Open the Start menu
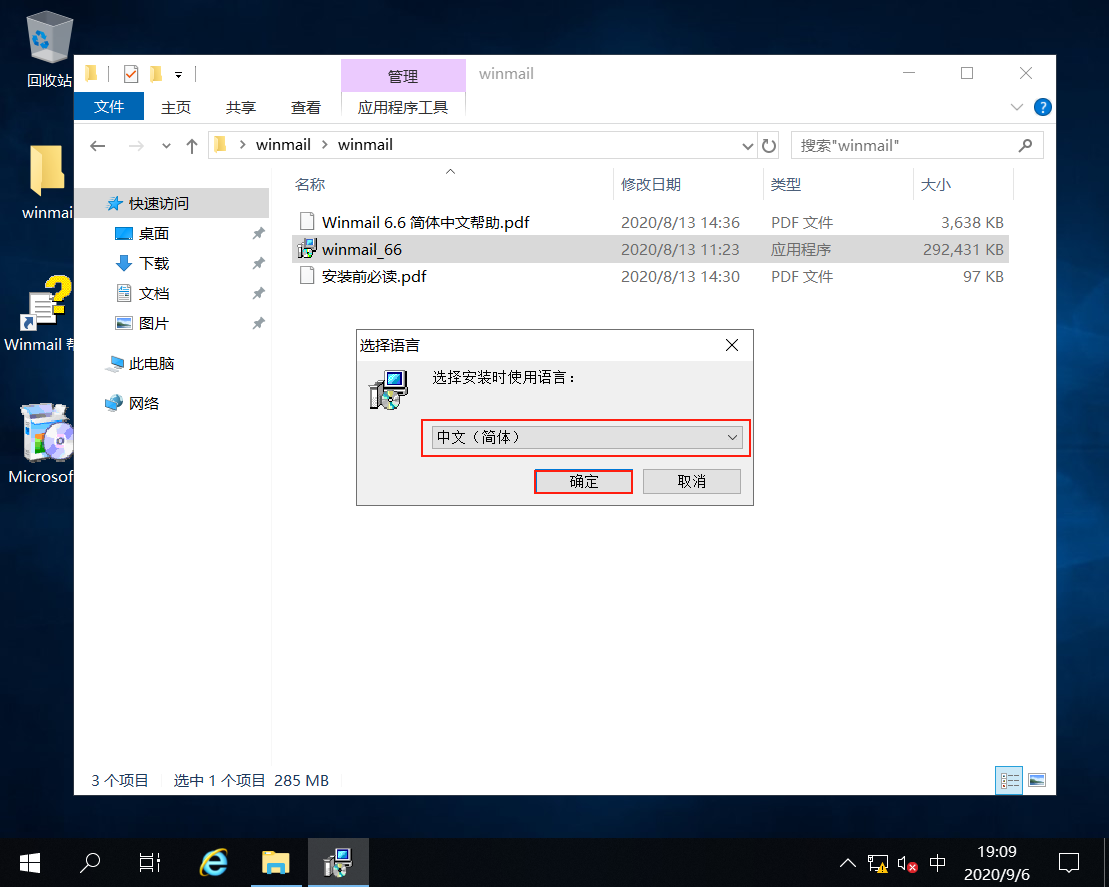1109x887 pixels. (x=29, y=862)
